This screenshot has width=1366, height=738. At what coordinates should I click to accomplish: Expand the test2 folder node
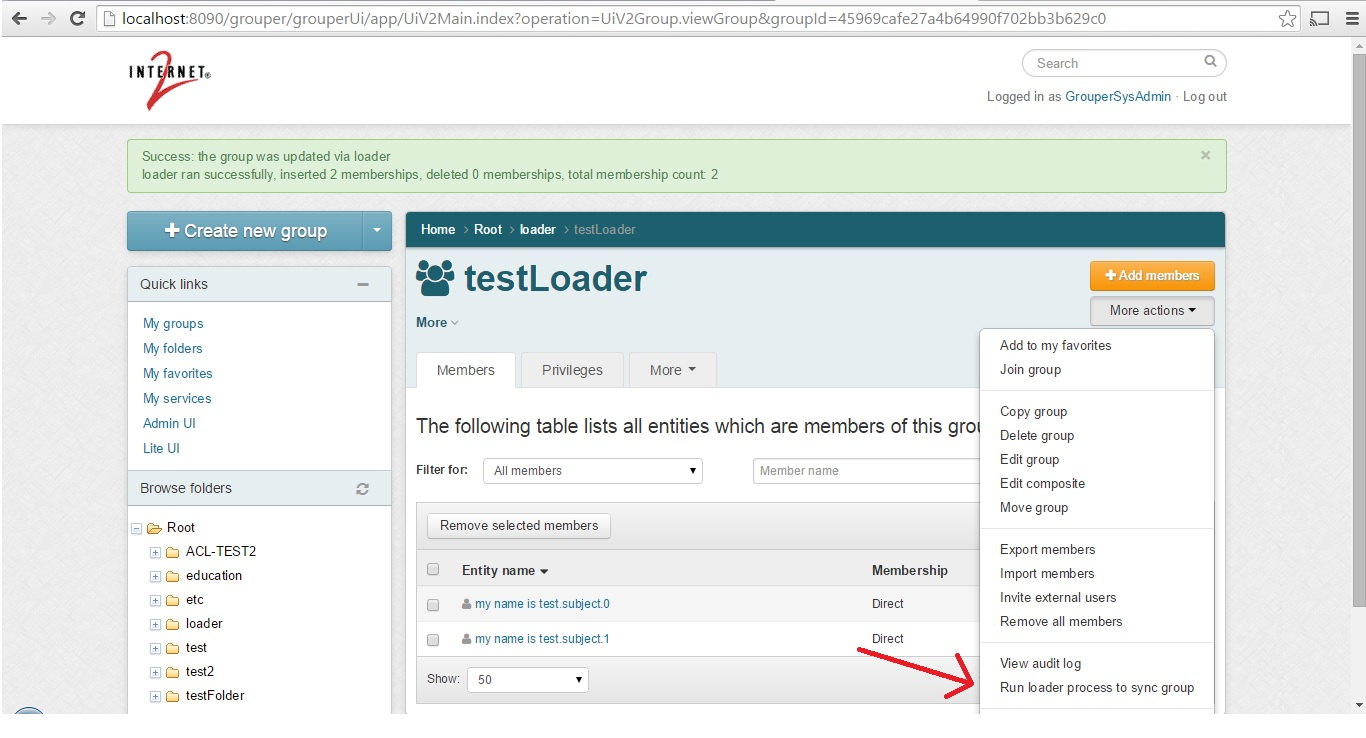click(x=155, y=672)
